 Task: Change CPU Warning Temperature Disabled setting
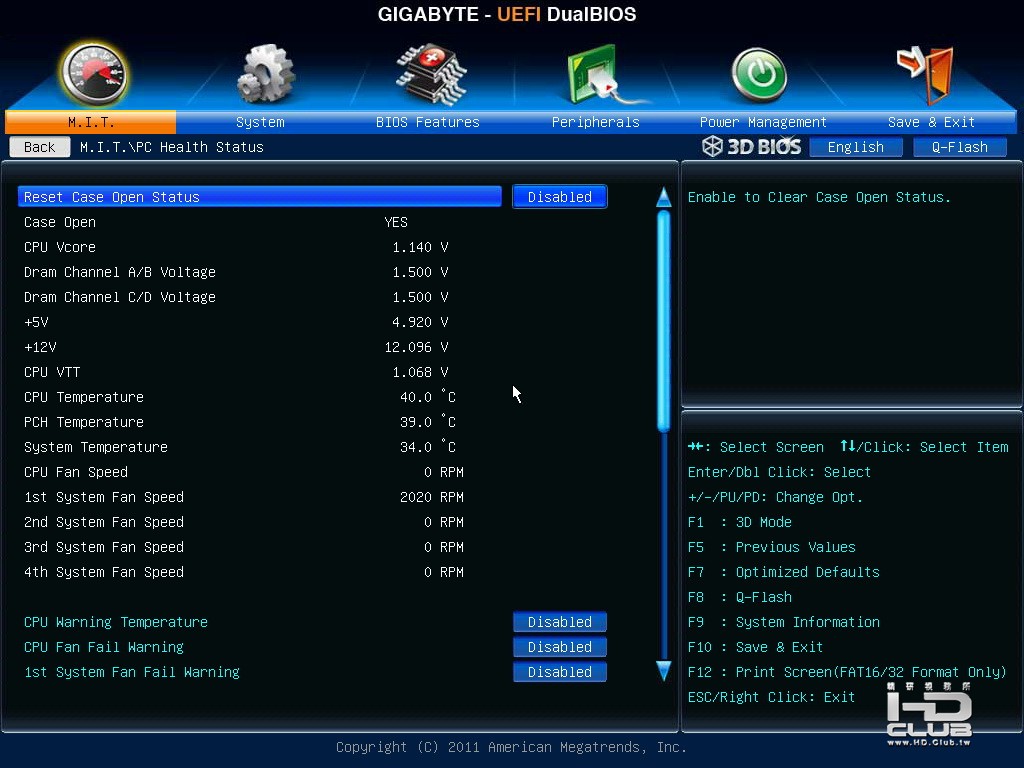coord(560,622)
